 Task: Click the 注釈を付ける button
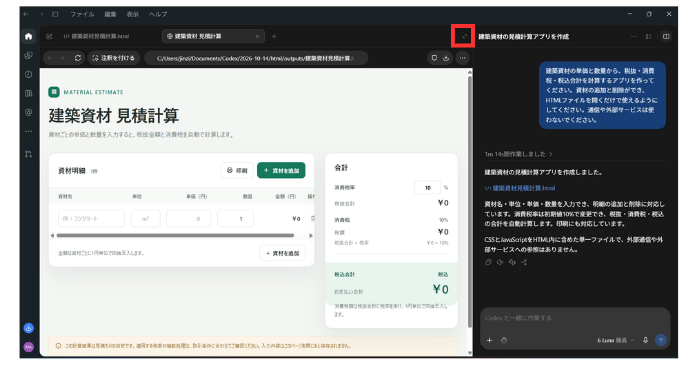pos(114,58)
